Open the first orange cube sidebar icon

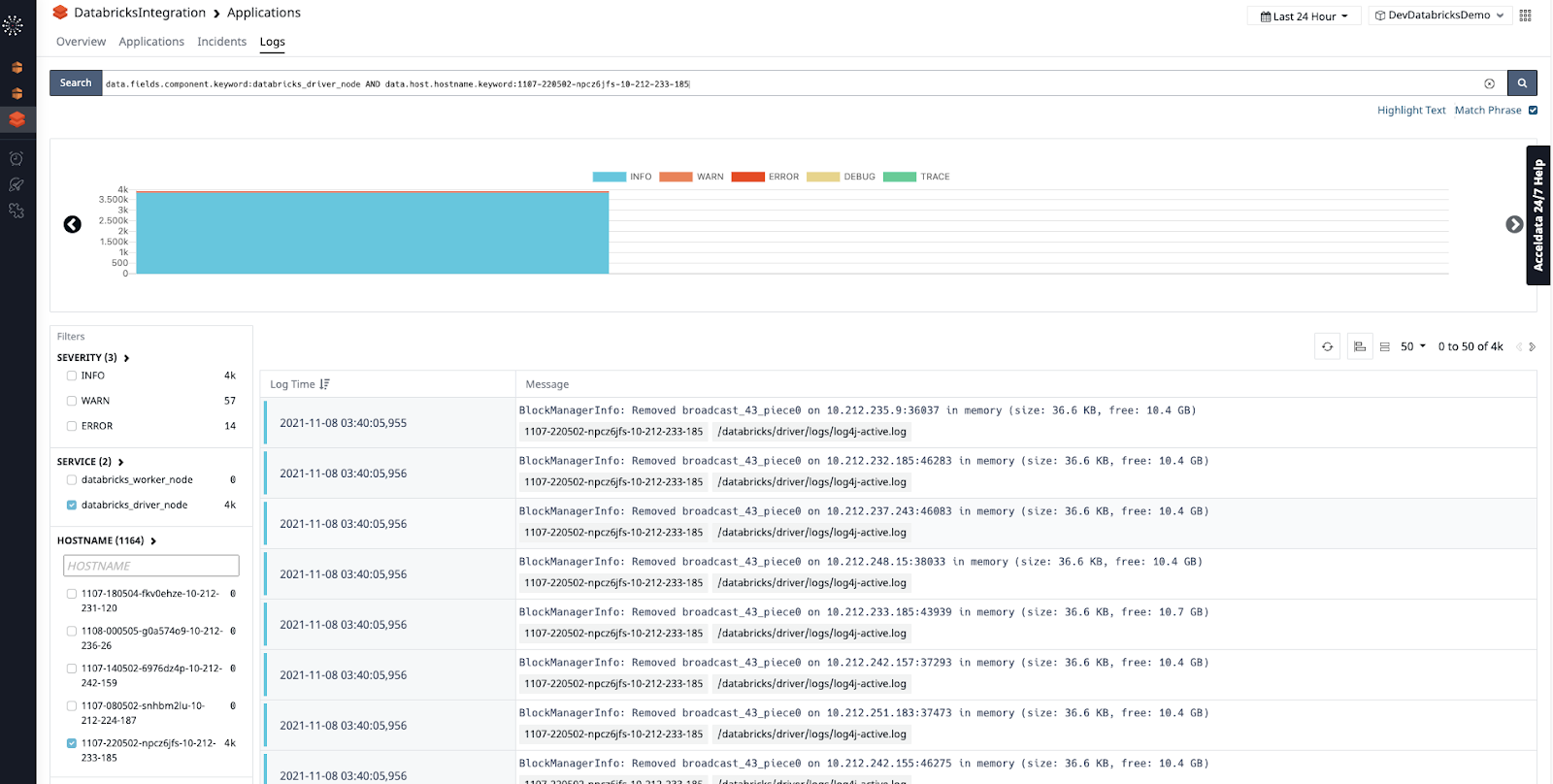17,68
